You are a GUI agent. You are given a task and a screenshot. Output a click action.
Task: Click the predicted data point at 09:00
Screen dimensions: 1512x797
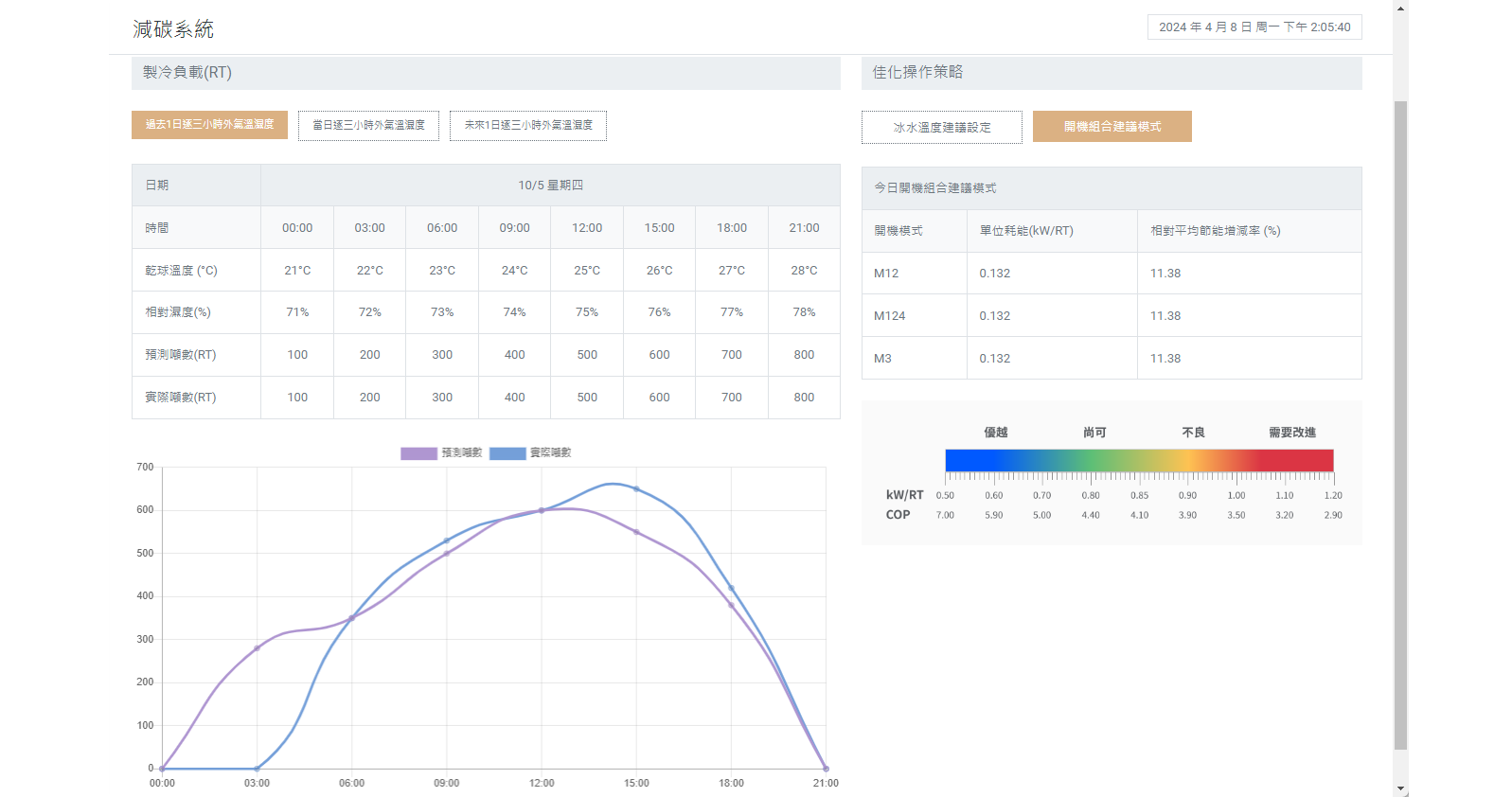[447, 554]
